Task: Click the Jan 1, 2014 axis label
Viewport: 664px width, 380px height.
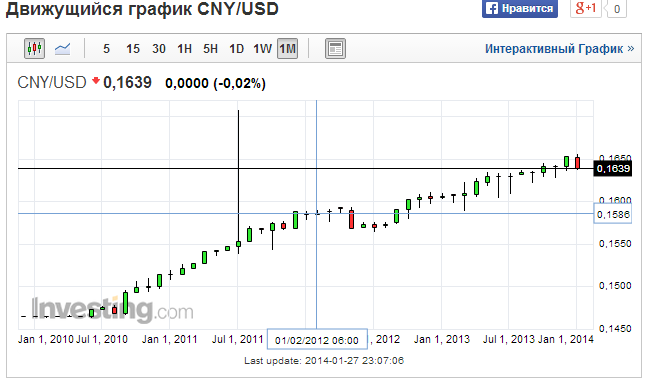Action: [565, 339]
